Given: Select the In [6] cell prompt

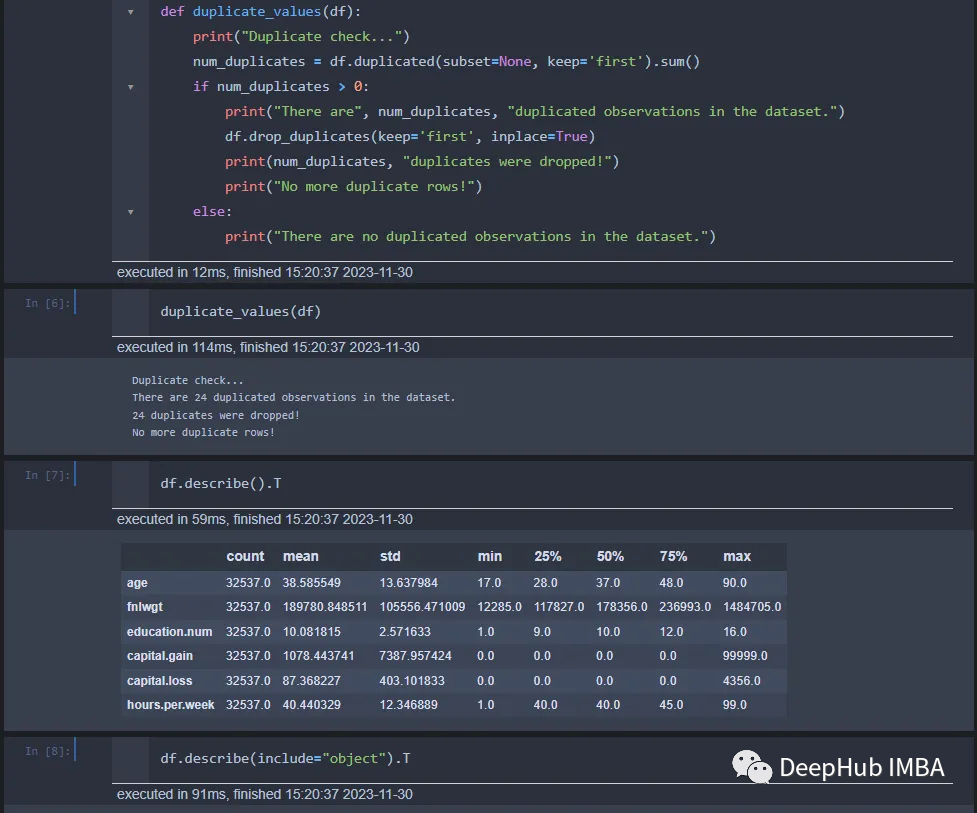Looking at the screenshot, I should pyautogui.click(x=48, y=303).
